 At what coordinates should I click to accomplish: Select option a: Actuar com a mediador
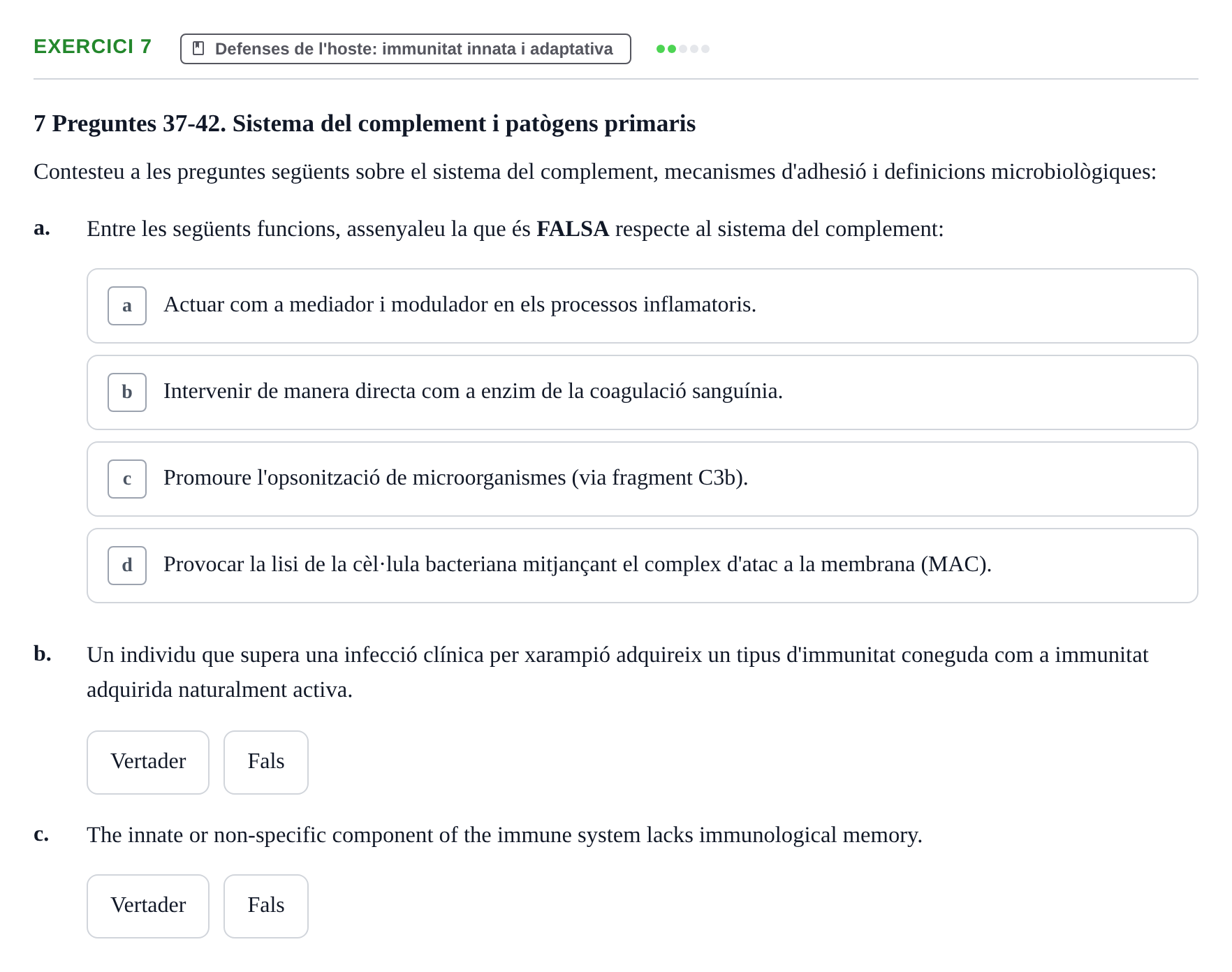pyautogui.click(x=642, y=306)
